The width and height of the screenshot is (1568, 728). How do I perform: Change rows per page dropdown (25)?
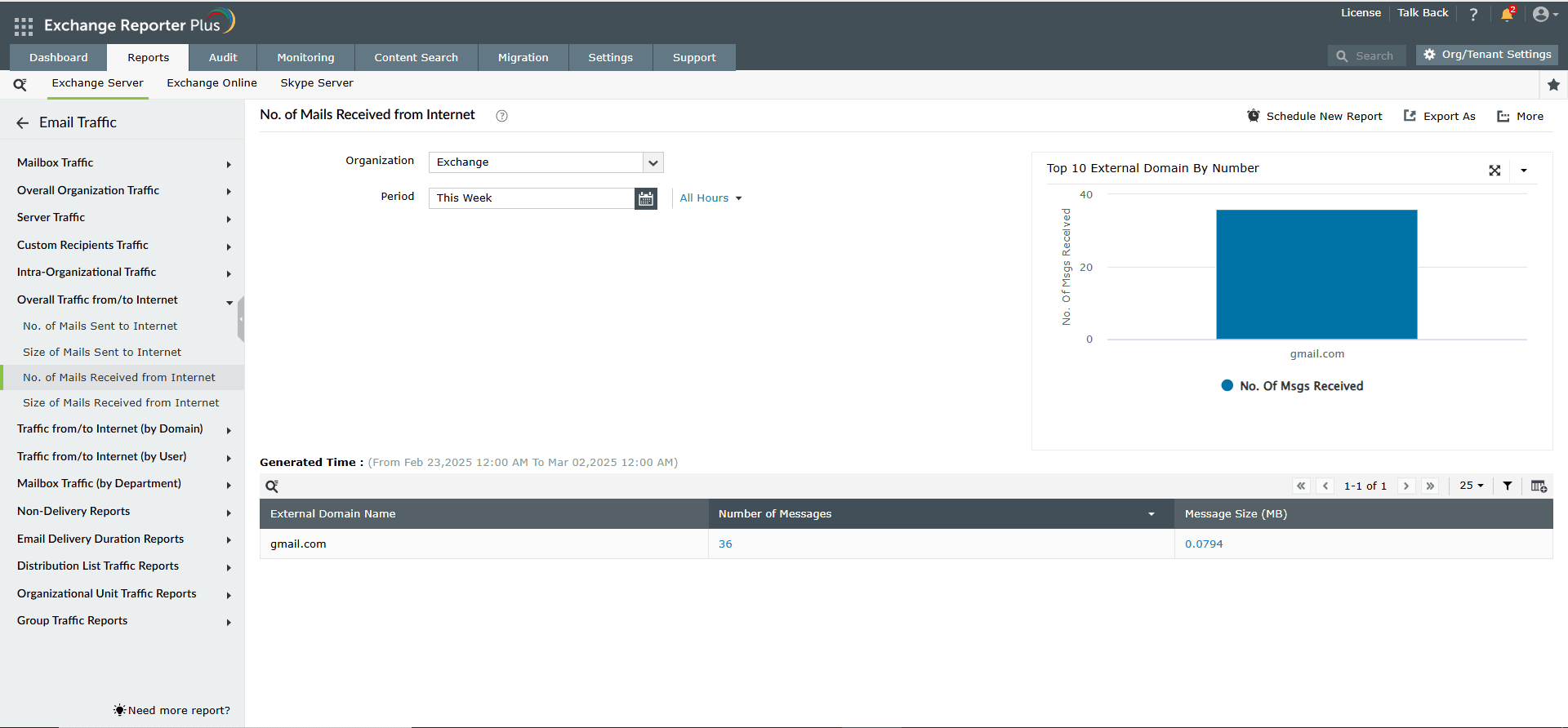(x=1472, y=486)
